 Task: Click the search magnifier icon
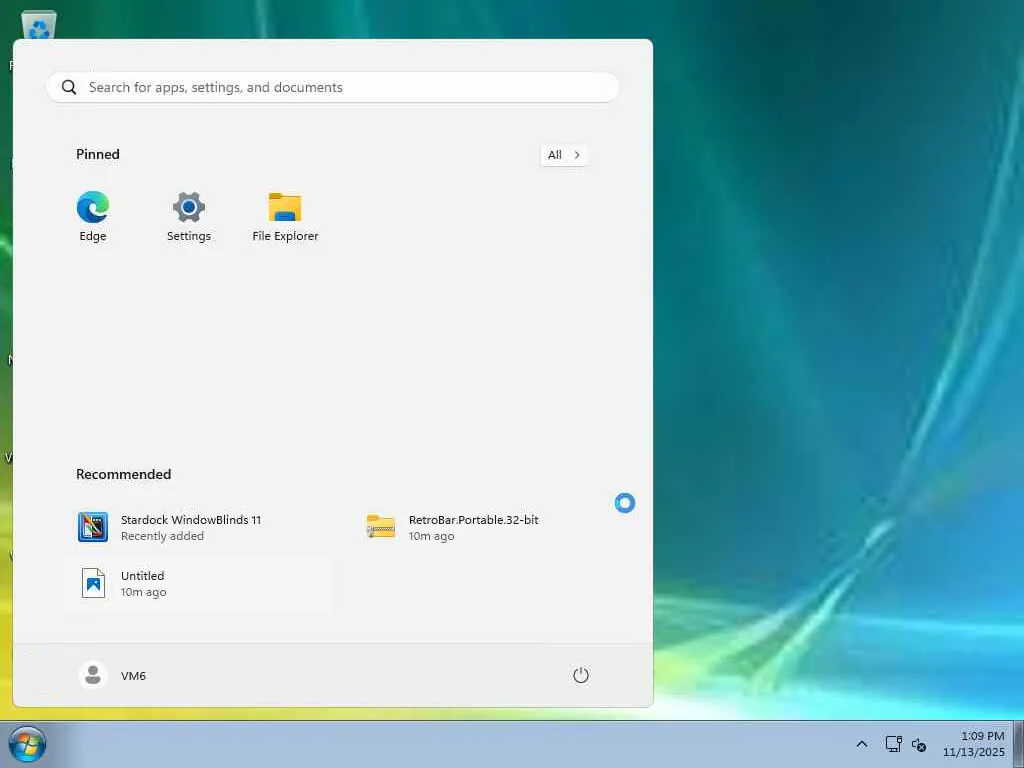(69, 88)
